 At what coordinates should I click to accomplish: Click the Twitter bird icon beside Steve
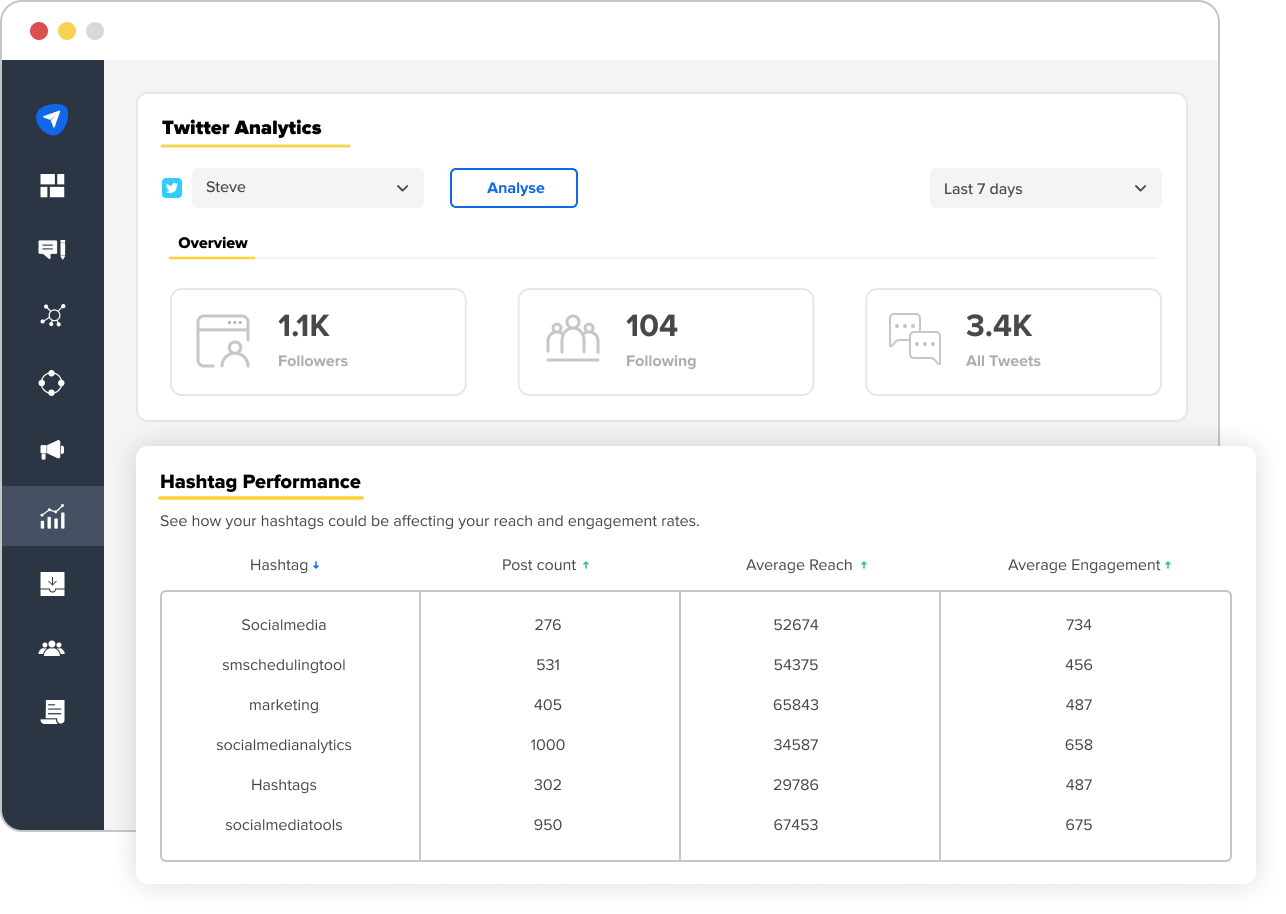tap(172, 188)
